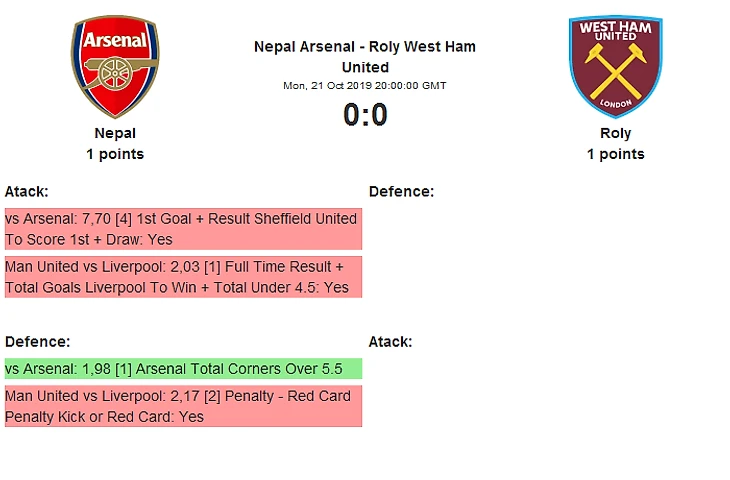This screenshot has height=480, width=730.
Task: Select the Liverpool To Win Under 4.5 bet
Action: 182,277
